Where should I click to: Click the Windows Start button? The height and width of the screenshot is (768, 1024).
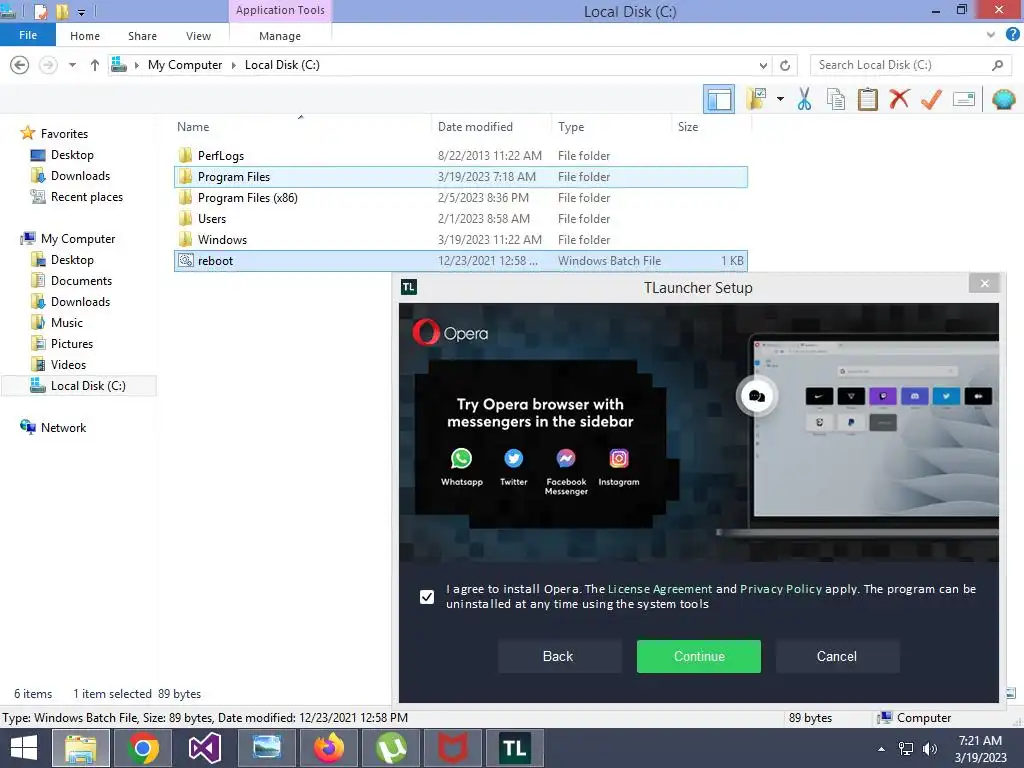(24, 748)
